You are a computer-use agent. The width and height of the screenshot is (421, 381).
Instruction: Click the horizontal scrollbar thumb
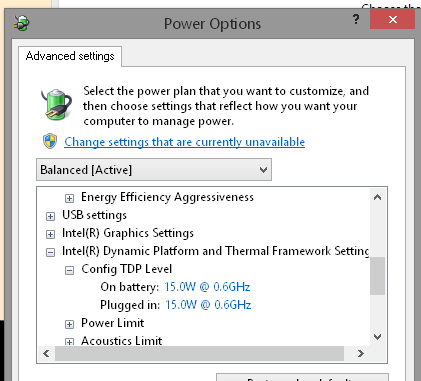click(x=199, y=353)
